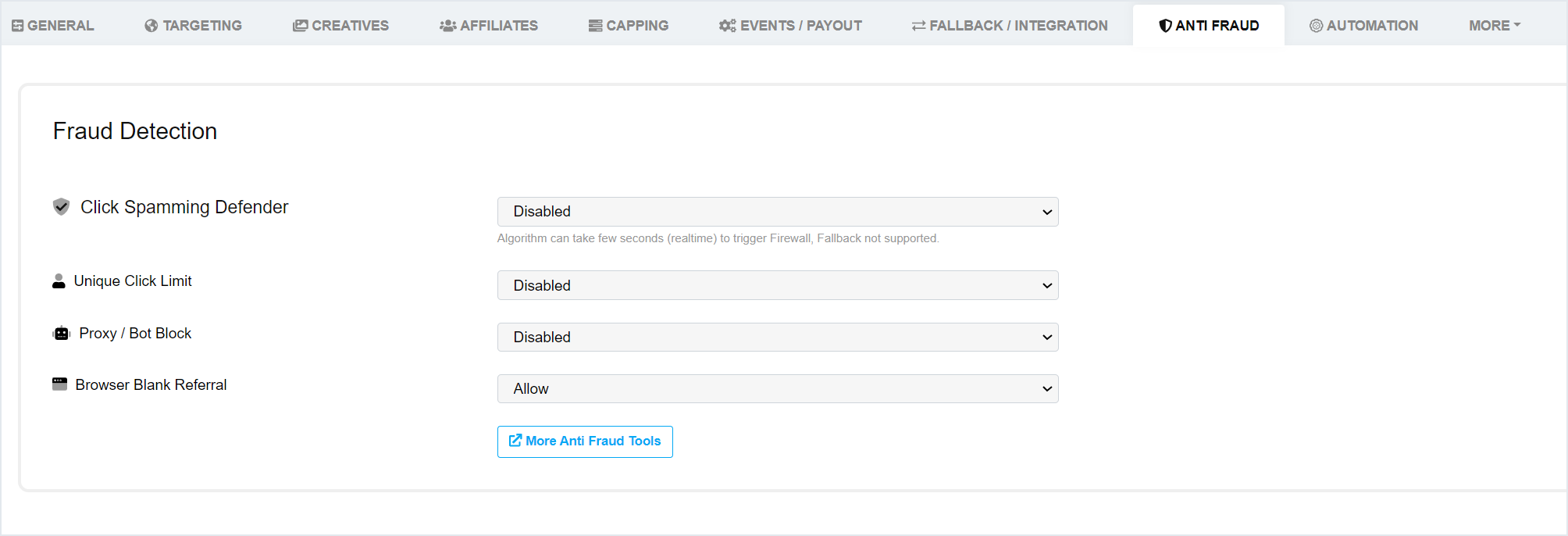1568x536 pixels.
Task: Open the Unique Click Limit dropdown
Action: pyautogui.click(x=777, y=285)
